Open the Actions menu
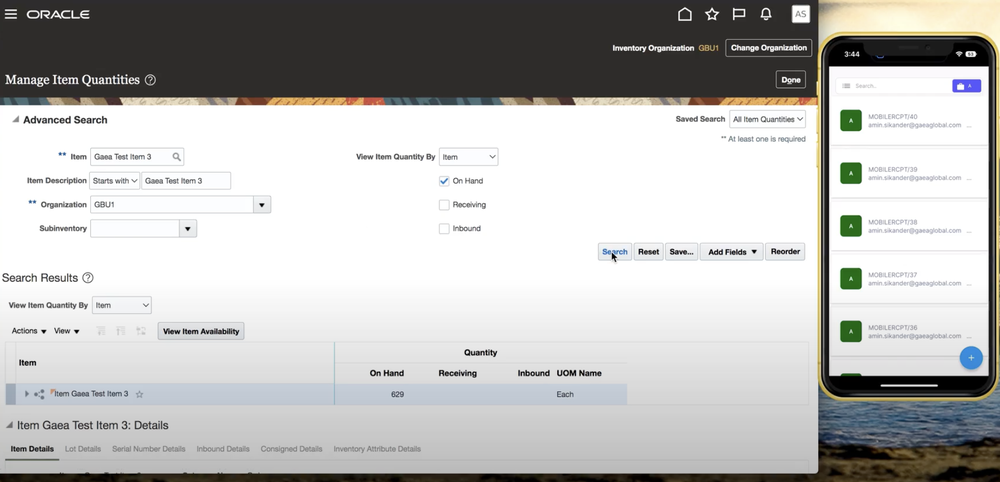1000x482 pixels. pos(29,331)
